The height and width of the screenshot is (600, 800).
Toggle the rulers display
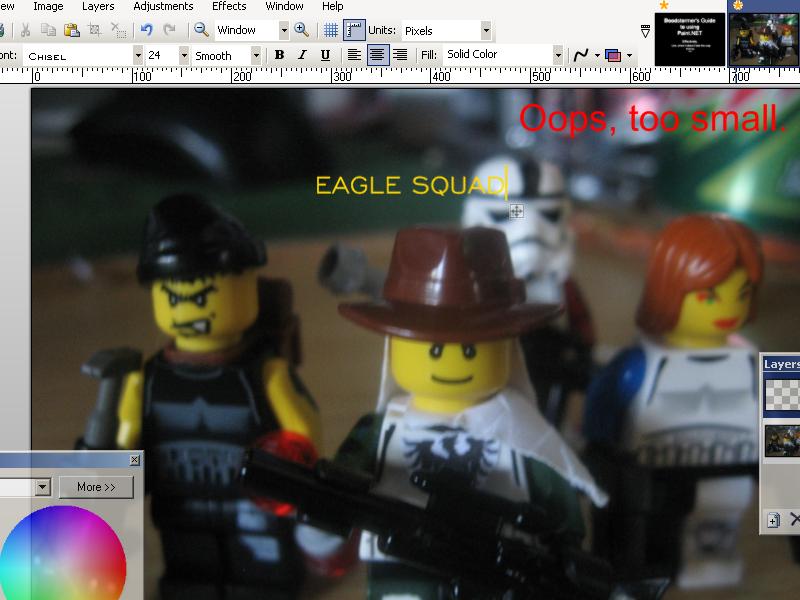click(x=354, y=30)
